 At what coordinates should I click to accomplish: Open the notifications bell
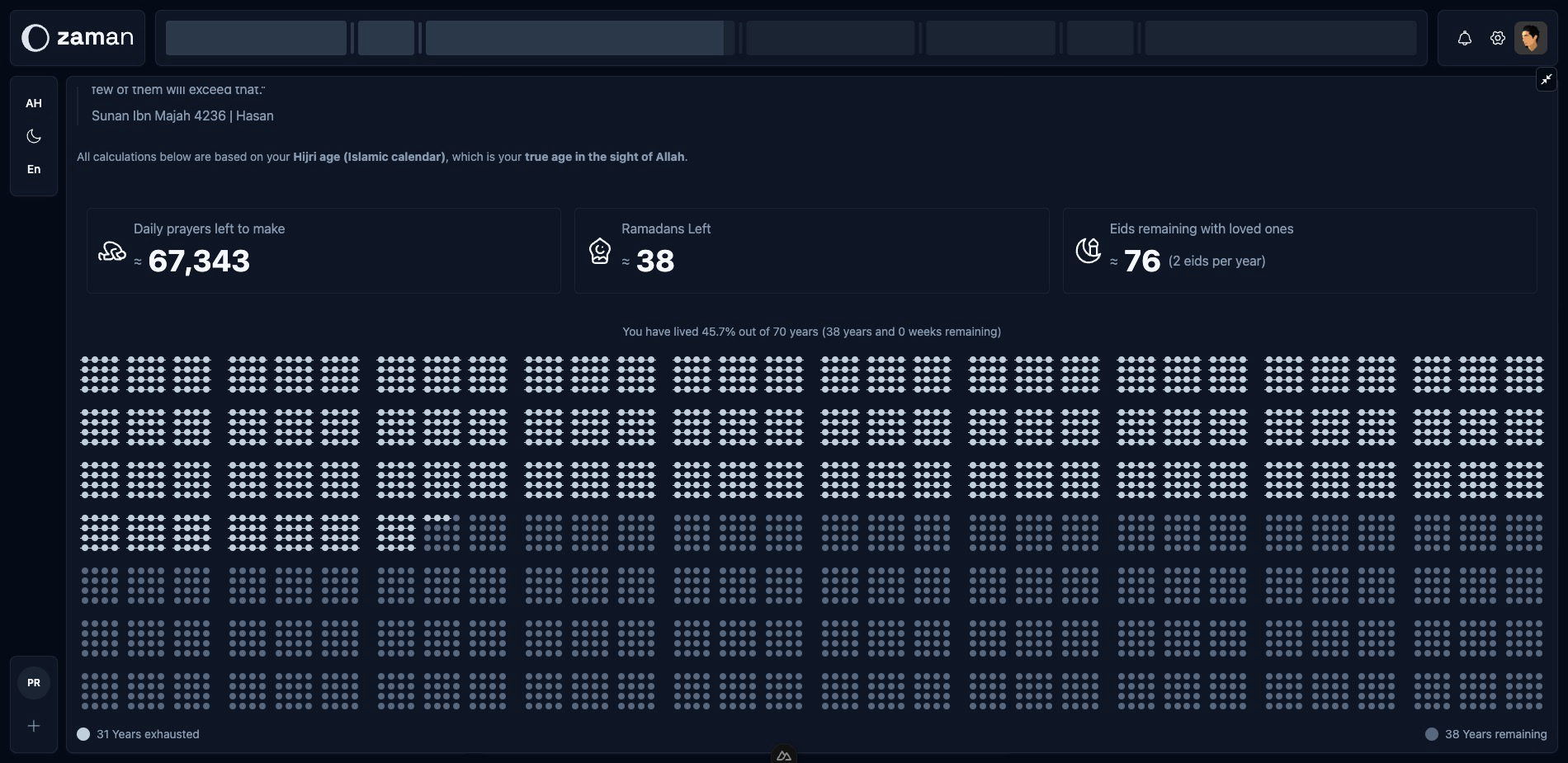[x=1464, y=38]
